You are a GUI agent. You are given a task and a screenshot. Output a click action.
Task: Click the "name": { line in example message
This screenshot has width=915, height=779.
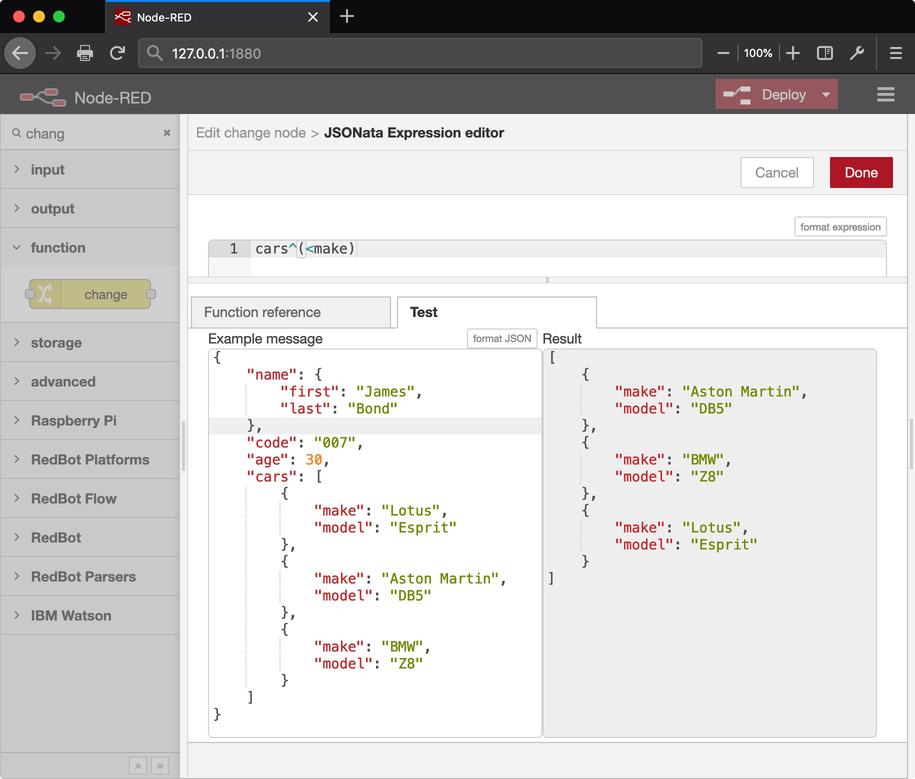(284, 375)
